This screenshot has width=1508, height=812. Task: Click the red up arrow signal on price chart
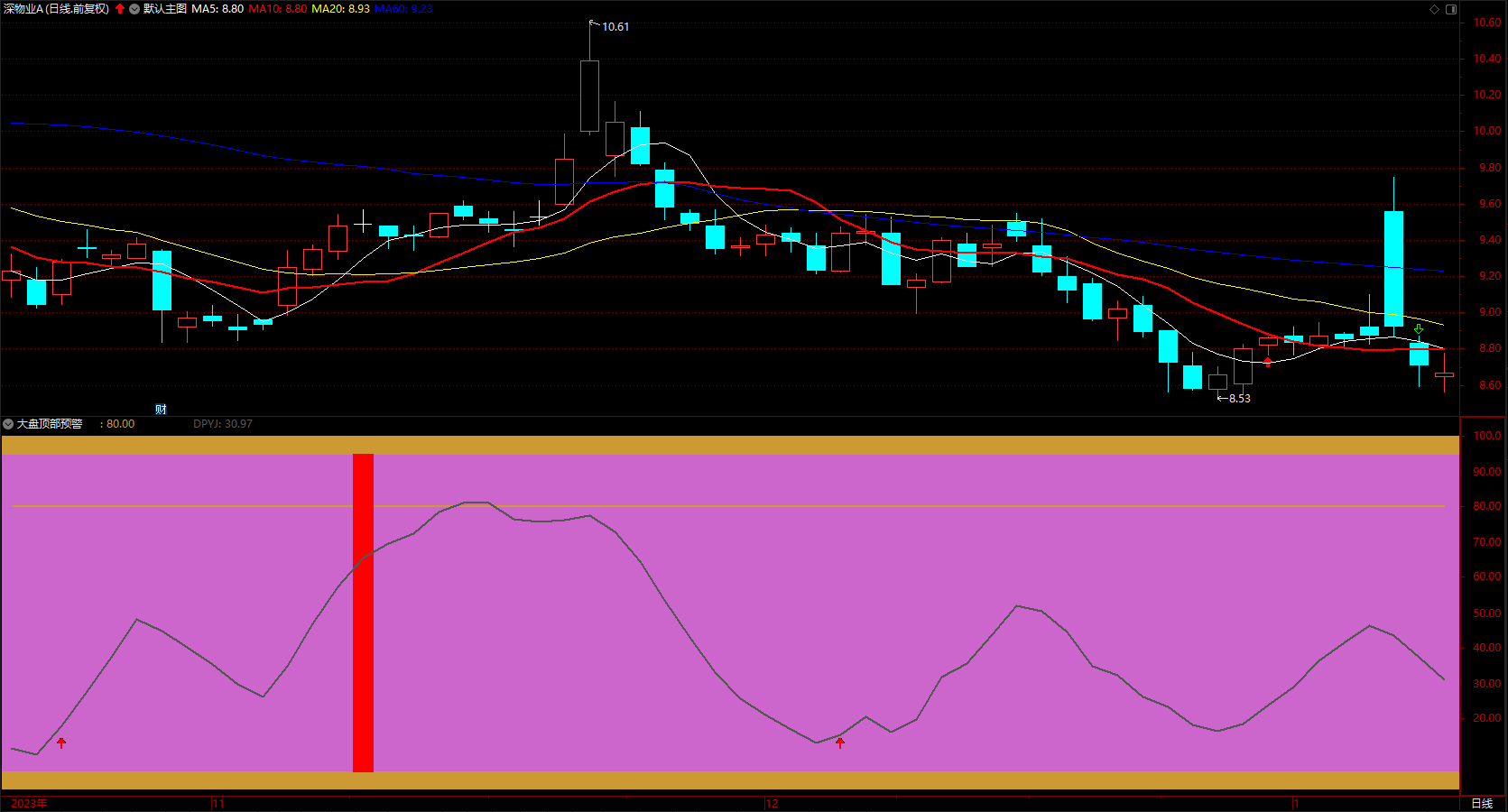click(x=1267, y=362)
